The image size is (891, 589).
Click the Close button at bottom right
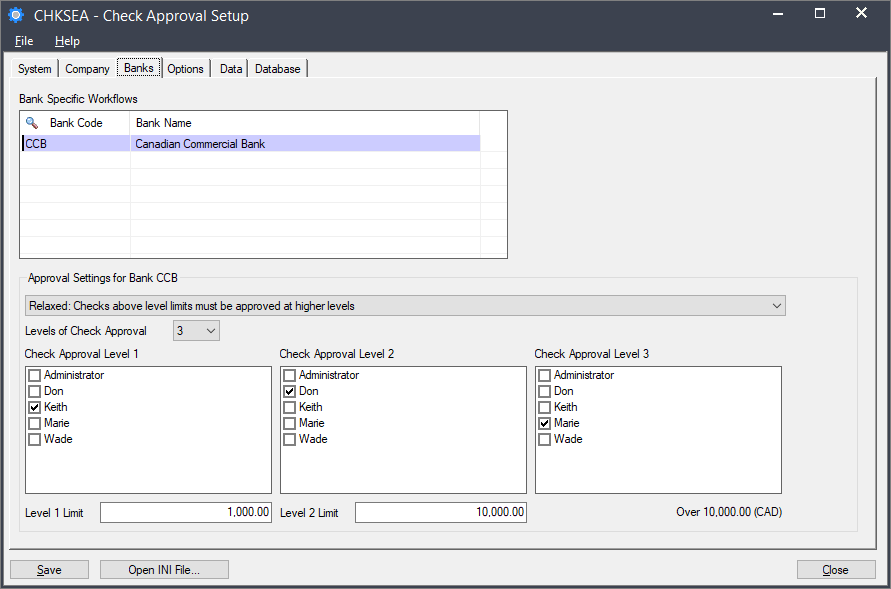835,570
